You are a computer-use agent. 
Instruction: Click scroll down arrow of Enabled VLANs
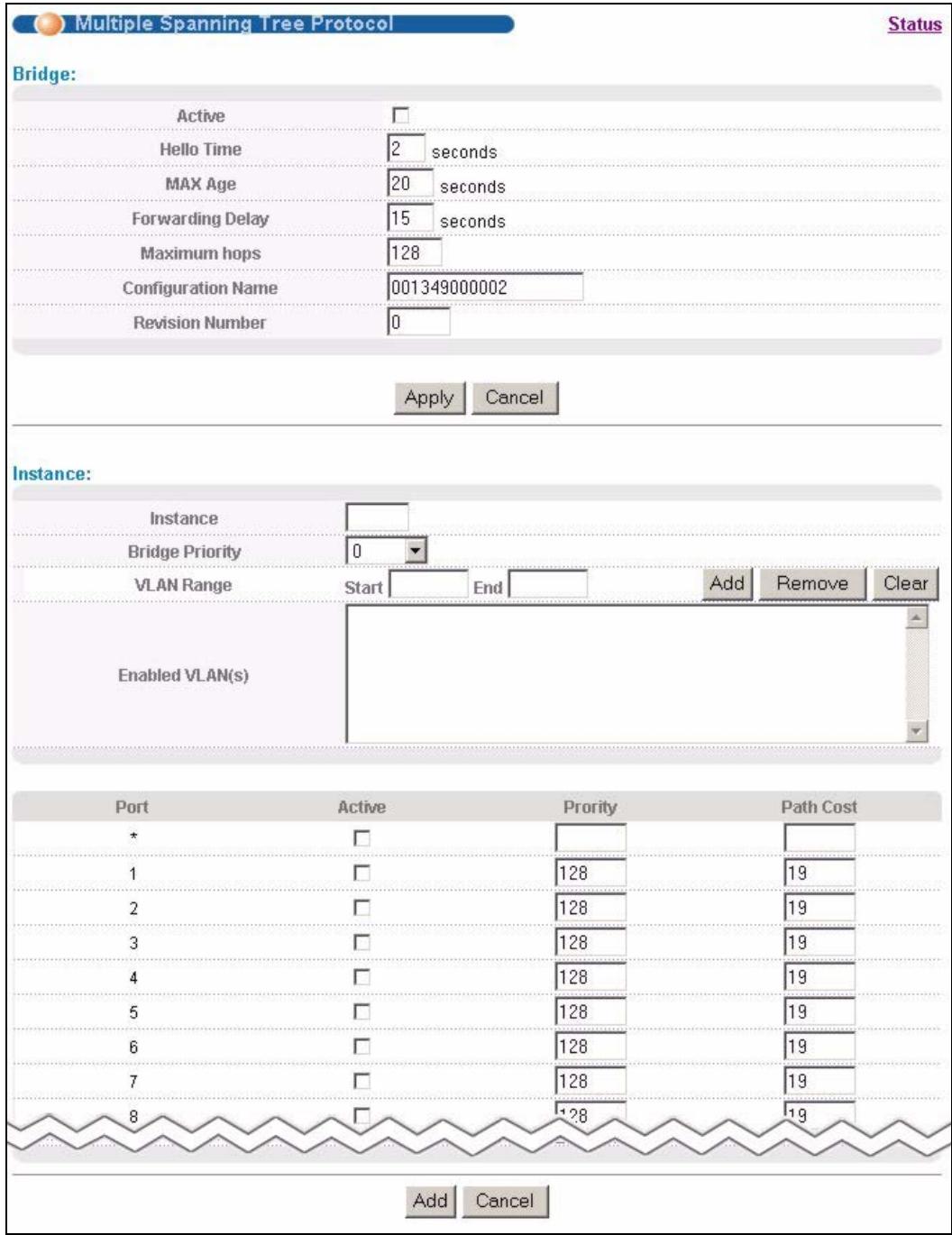click(915, 731)
